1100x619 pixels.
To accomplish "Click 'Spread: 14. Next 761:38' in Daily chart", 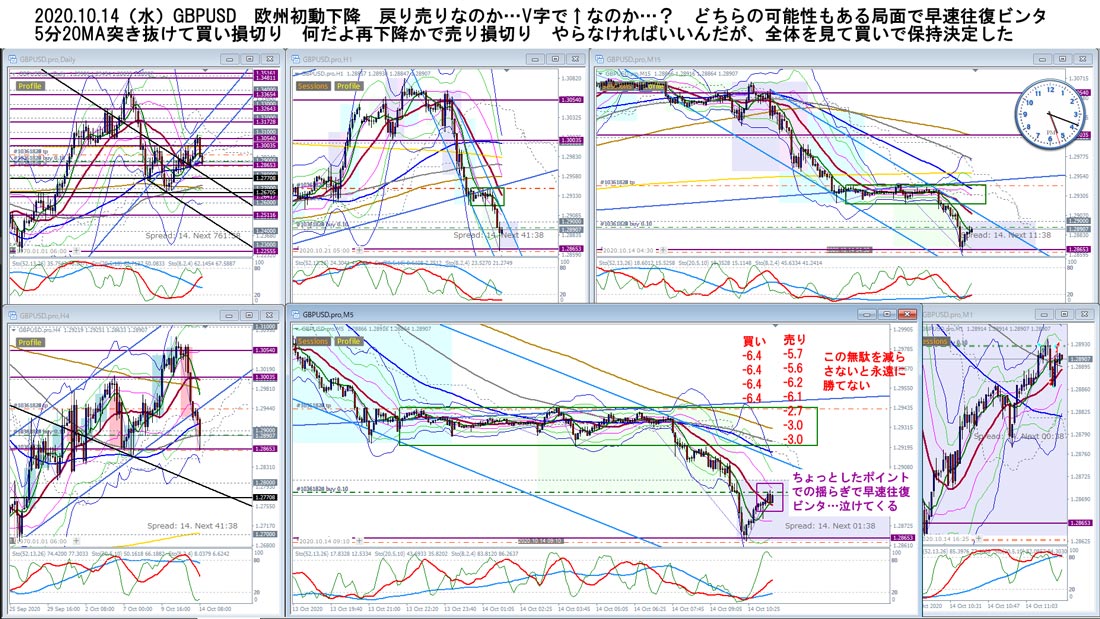I will 192,236.
